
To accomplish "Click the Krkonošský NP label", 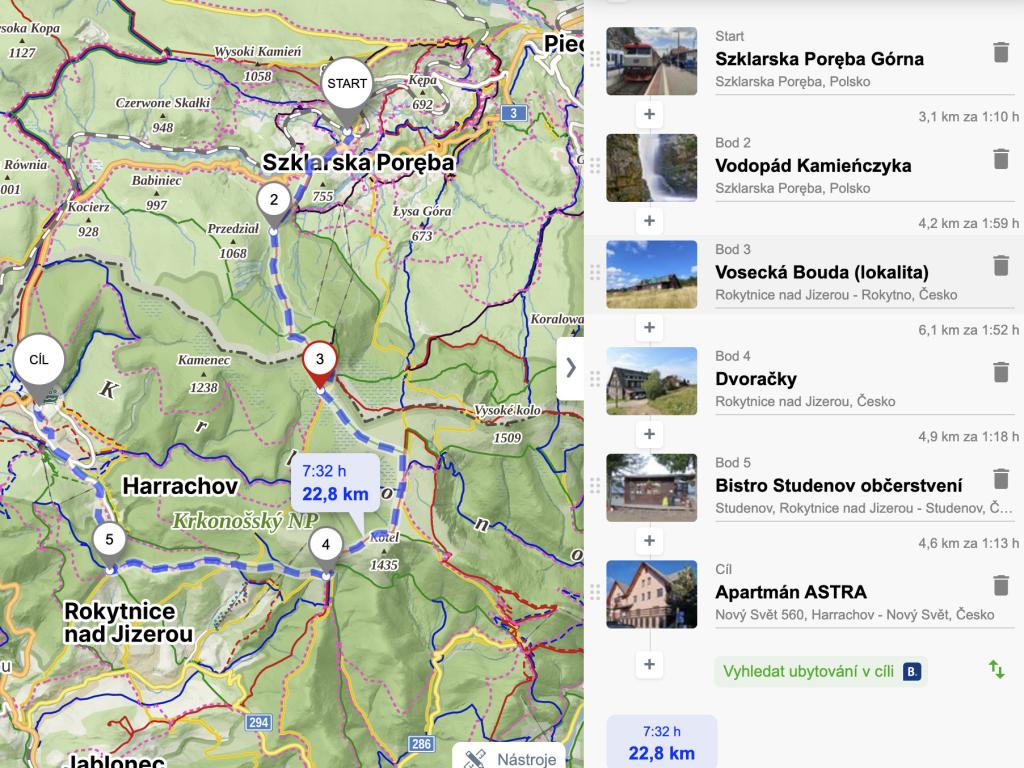I will [244, 520].
